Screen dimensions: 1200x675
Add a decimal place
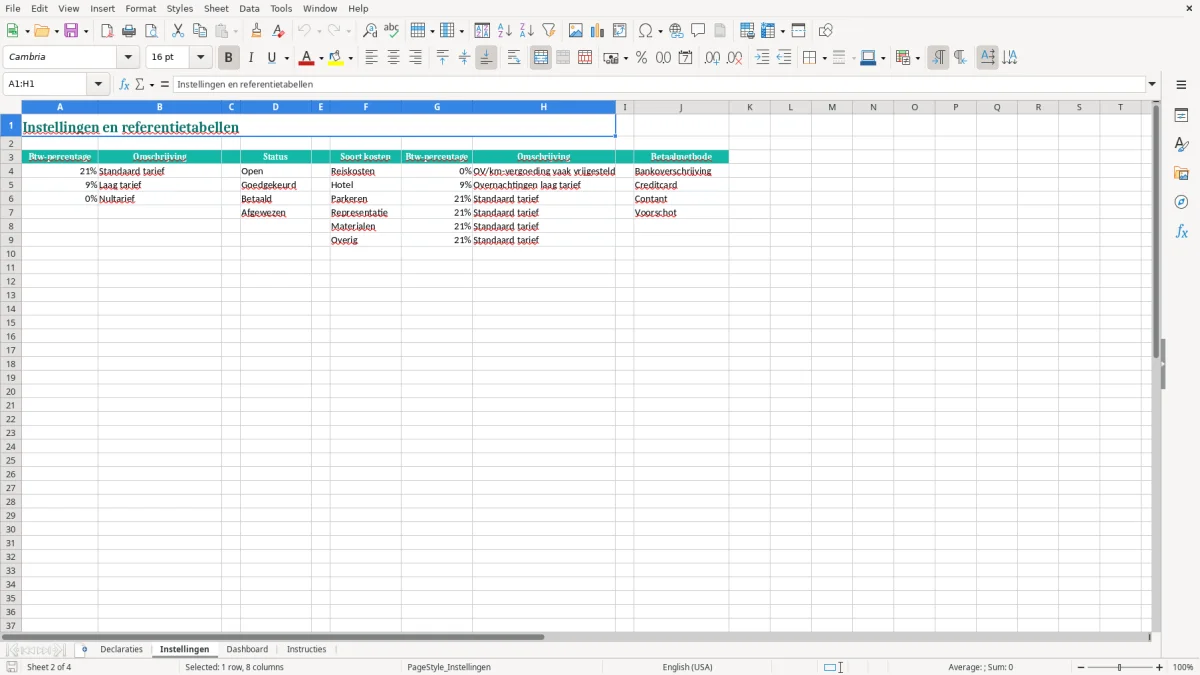pyautogui.click(x=712, y=58)
